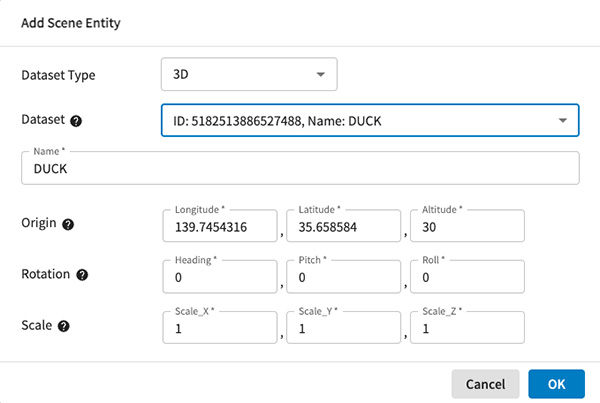Focus the Altitude input field
The width and height of the screenshot is (600, 403).
point(467,227)
